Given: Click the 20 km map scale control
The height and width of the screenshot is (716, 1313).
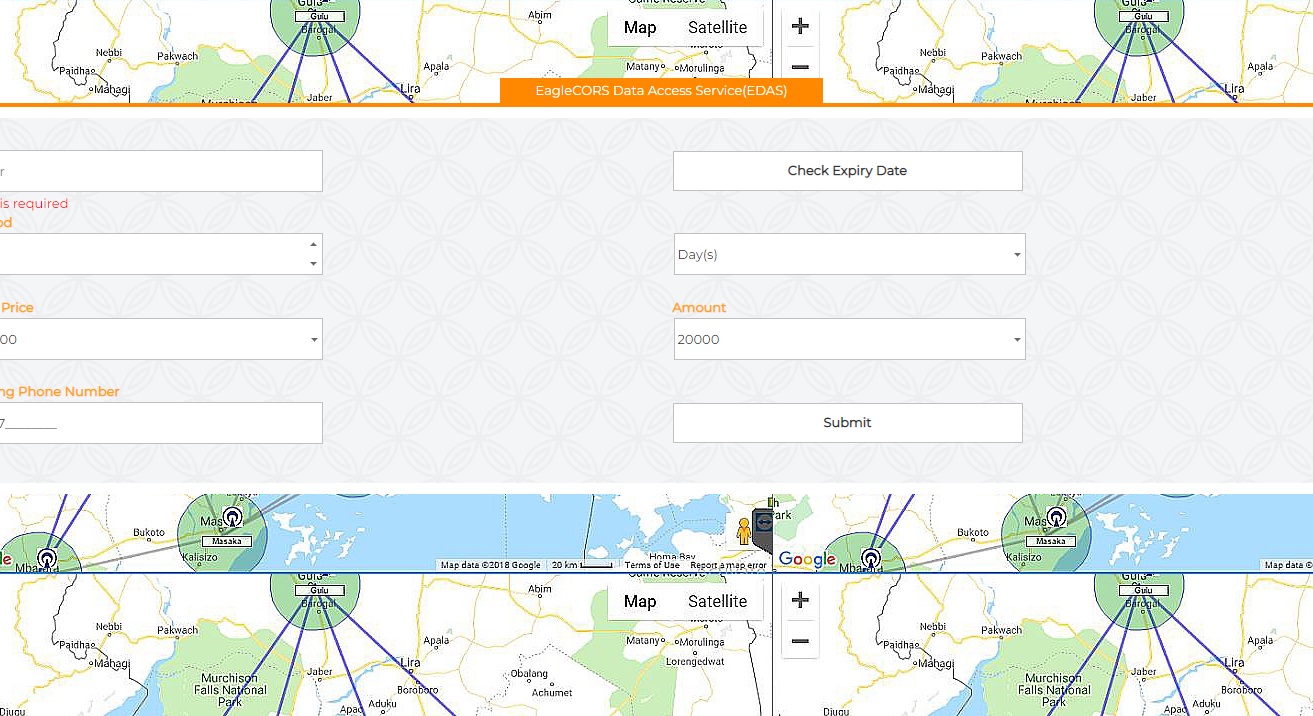Looking at the screenshot, I should (x=582, y=565).
